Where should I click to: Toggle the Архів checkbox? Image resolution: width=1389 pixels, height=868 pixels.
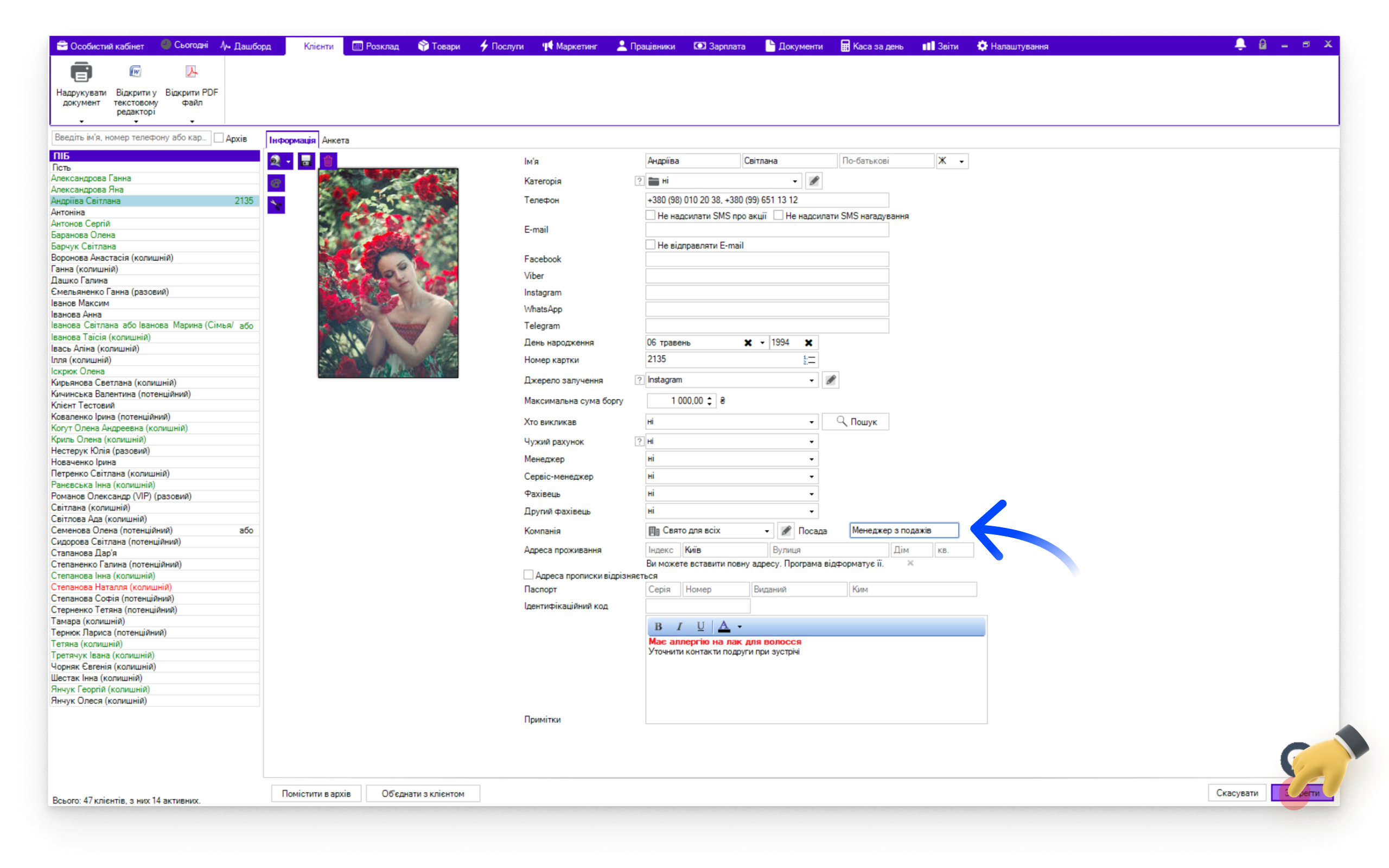point(219,138)
